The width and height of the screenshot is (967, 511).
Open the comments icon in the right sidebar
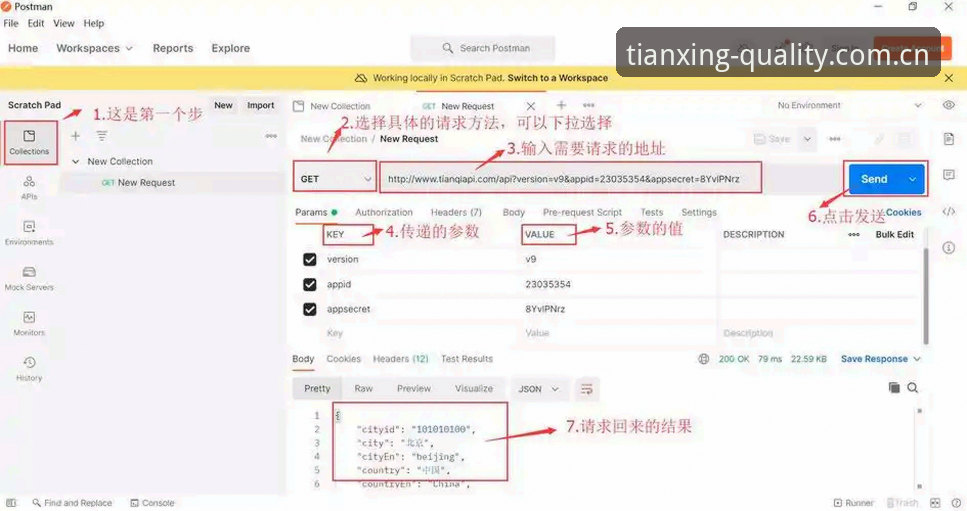(x=948, y=175)
